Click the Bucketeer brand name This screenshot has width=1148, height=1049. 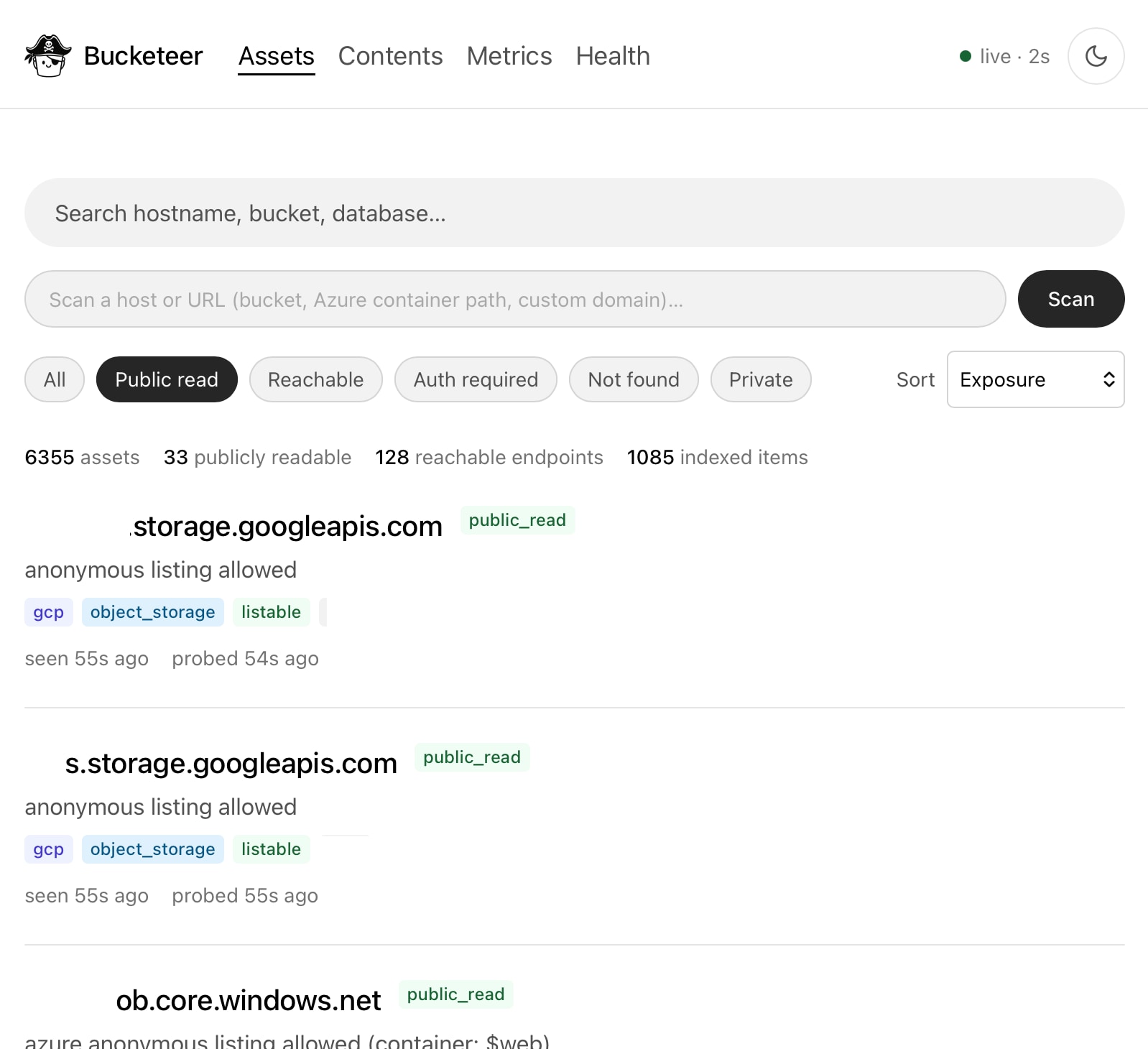coord(143,56)
